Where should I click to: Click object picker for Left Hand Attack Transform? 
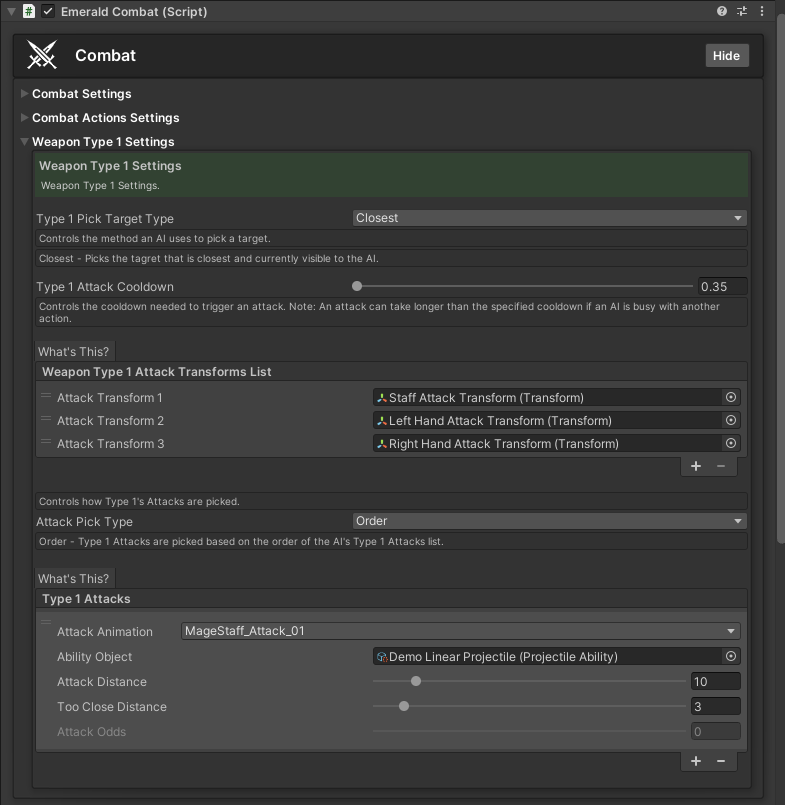731,420
